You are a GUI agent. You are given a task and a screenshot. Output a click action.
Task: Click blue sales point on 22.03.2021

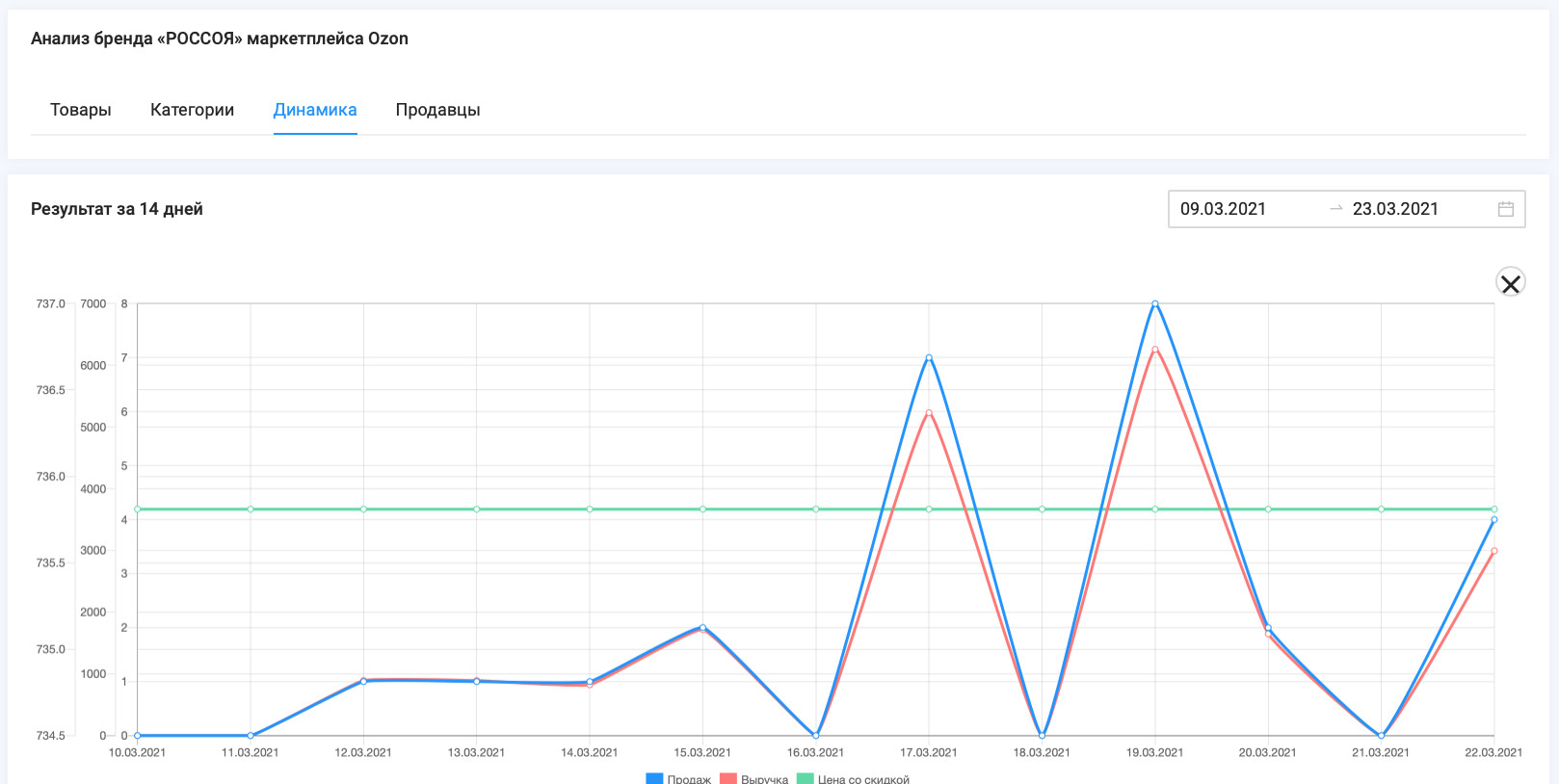click(1494, 520)
